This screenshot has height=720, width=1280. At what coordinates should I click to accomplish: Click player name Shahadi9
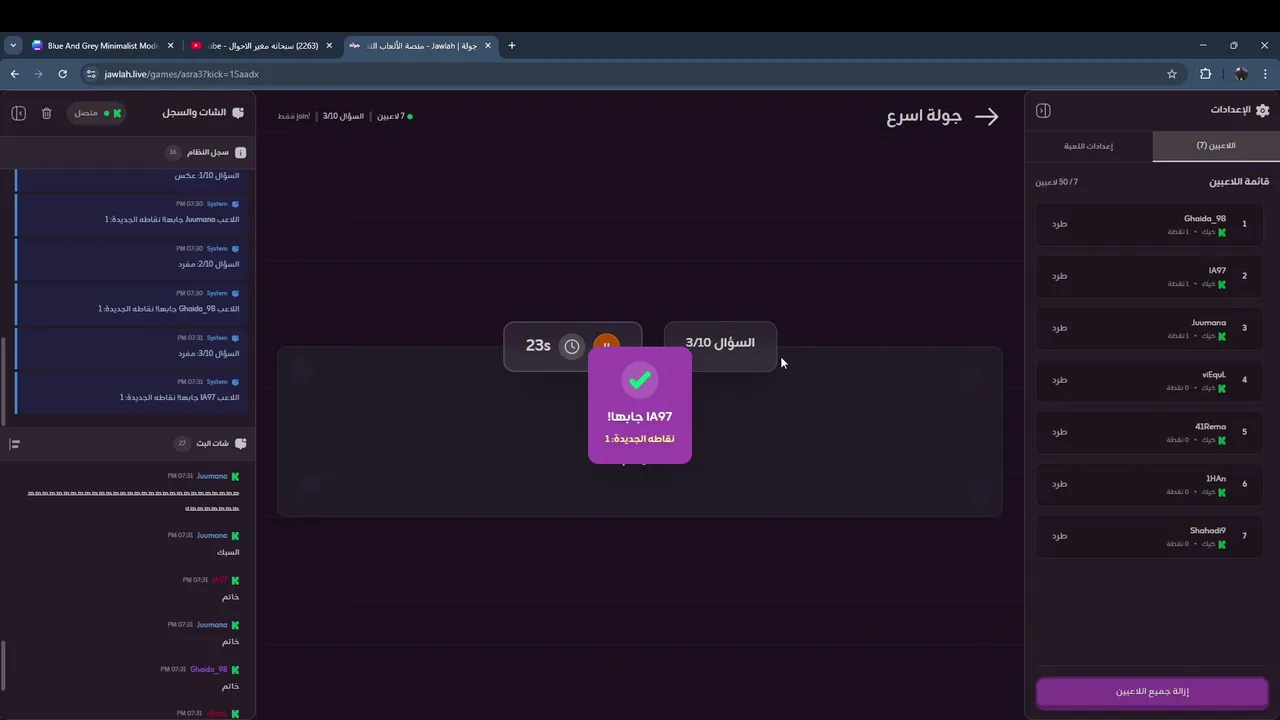point(1208,531)
